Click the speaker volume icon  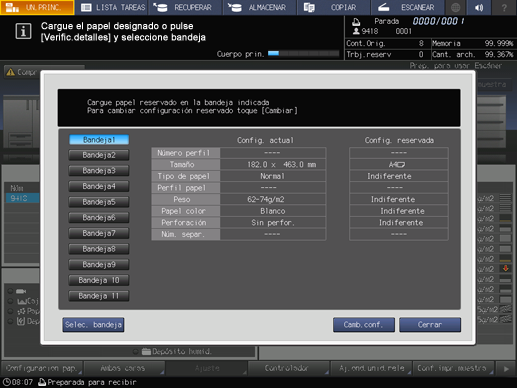pos(479,7)
